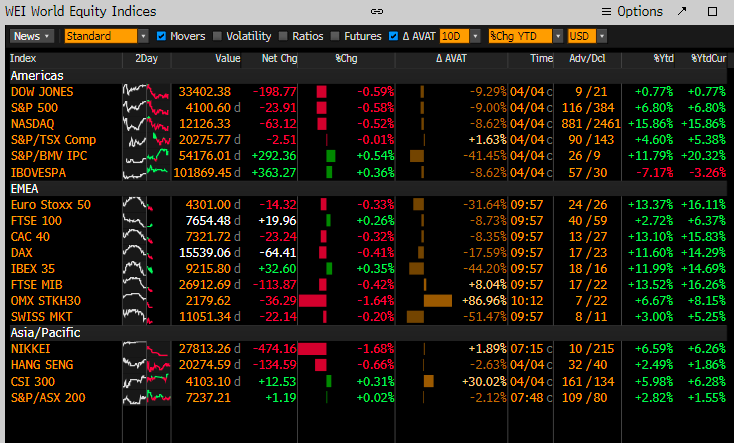The width and height of the screenshot is (734, 443).
Task: Select the FTSE 100 index
Action: tap(36, 221)
